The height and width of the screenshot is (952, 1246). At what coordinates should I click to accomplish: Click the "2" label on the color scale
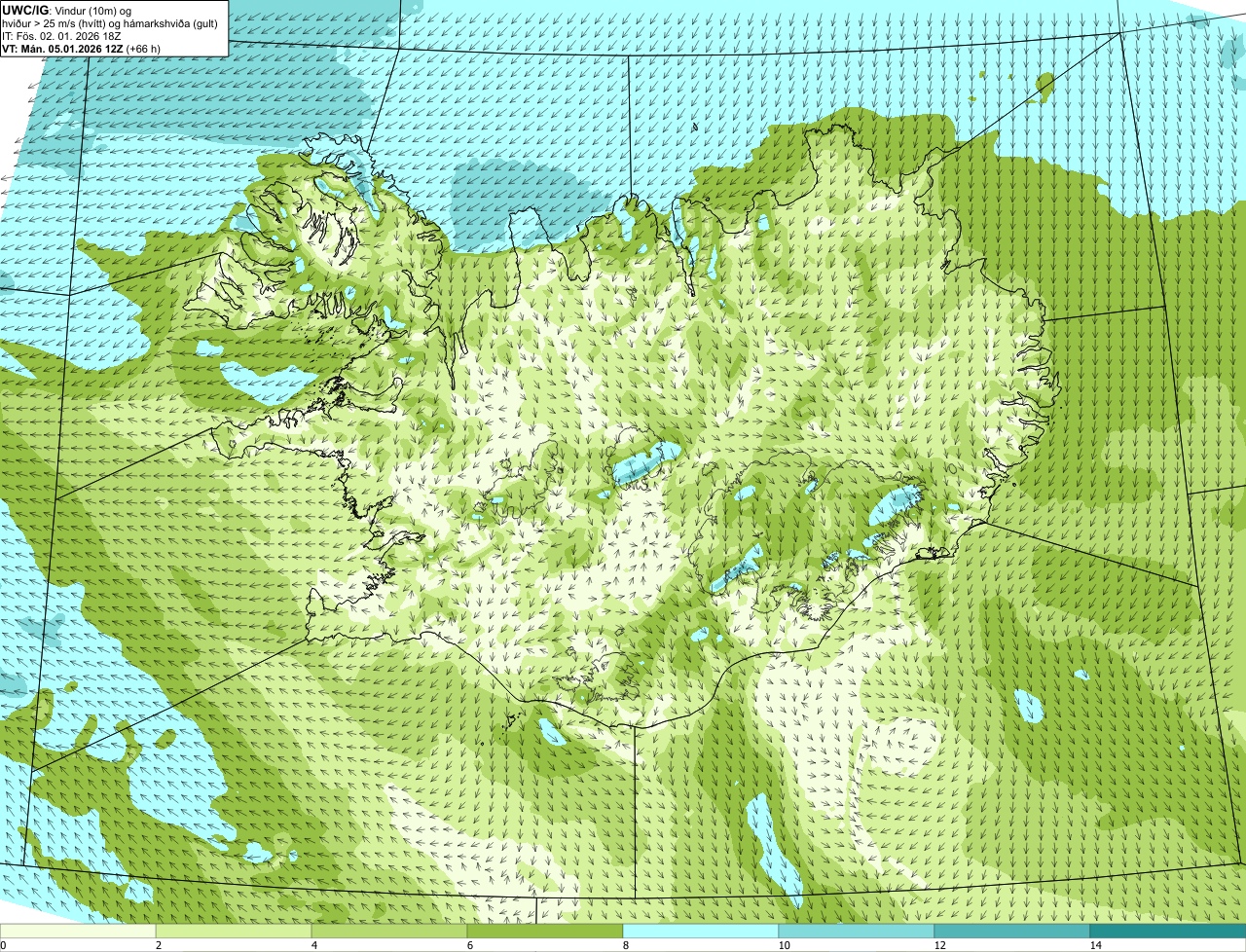point(159,945)
